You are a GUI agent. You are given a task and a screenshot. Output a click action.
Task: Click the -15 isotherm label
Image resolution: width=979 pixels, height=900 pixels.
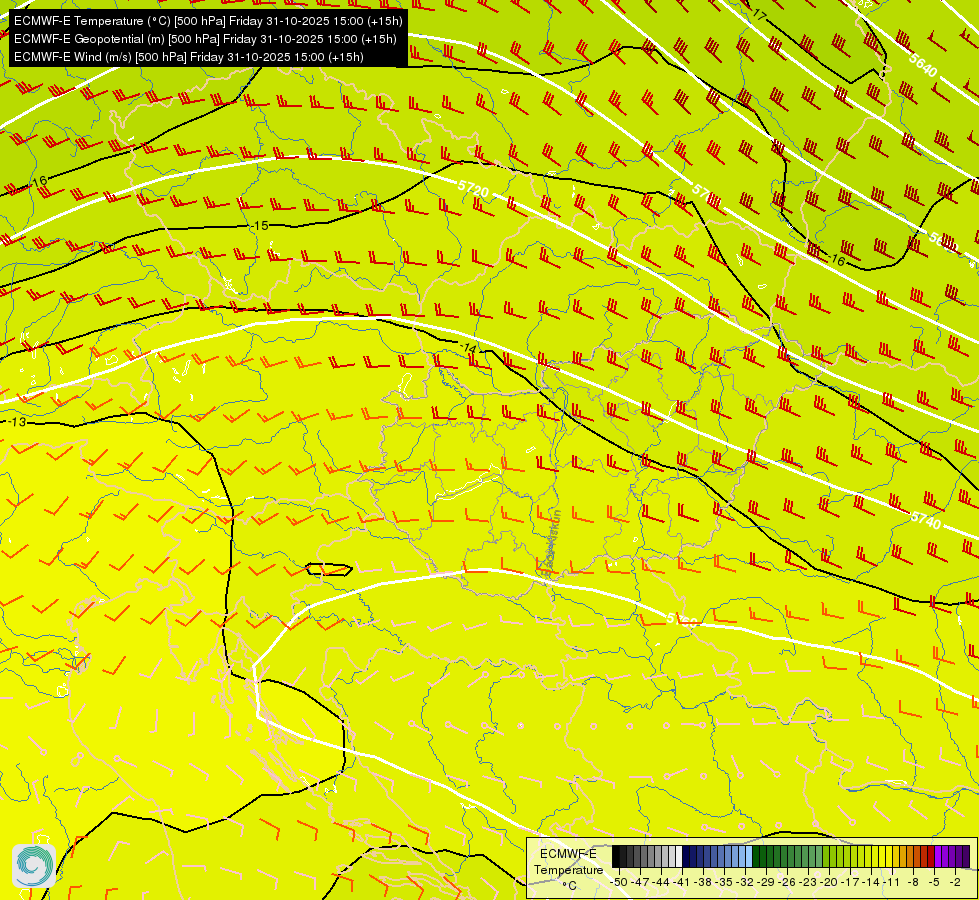260,225
